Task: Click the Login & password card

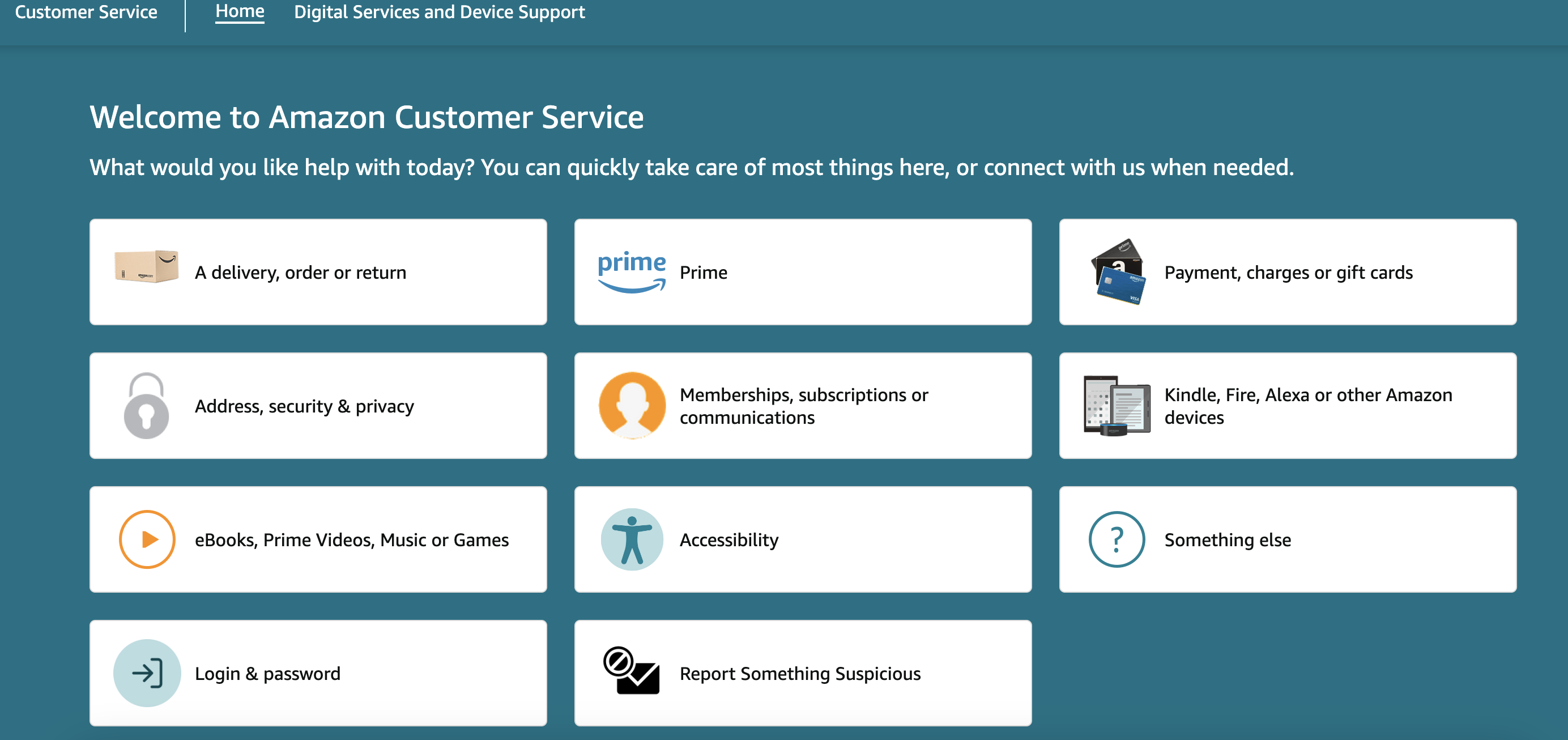Action: pyautogui.click(x=318, y=673)
